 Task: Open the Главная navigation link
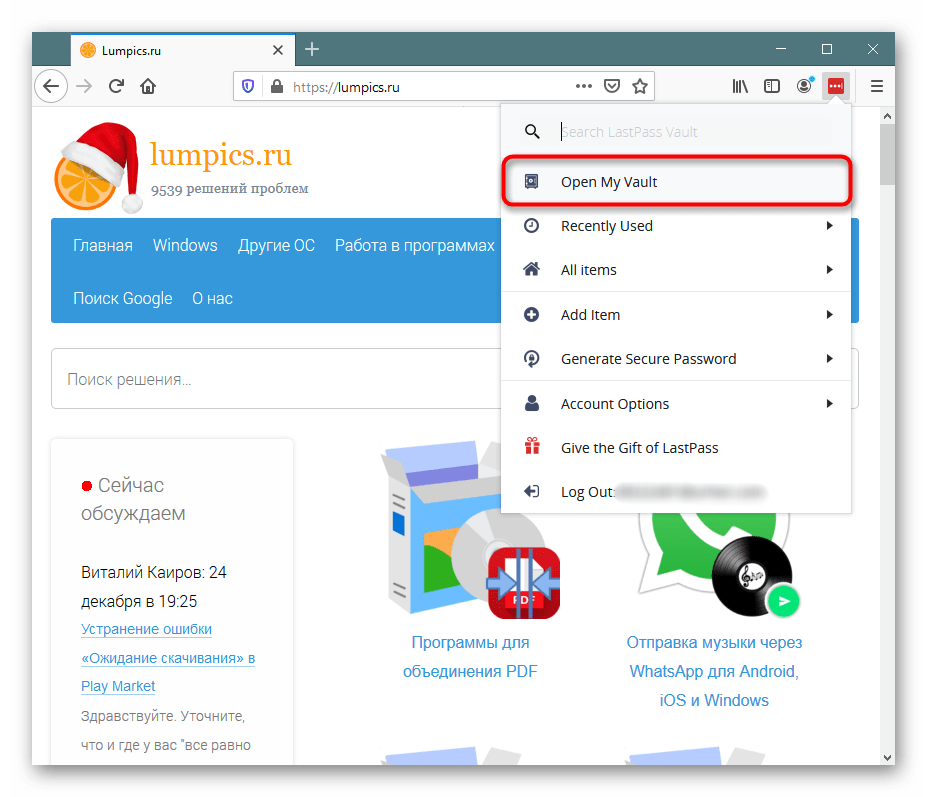click(103, 245)
